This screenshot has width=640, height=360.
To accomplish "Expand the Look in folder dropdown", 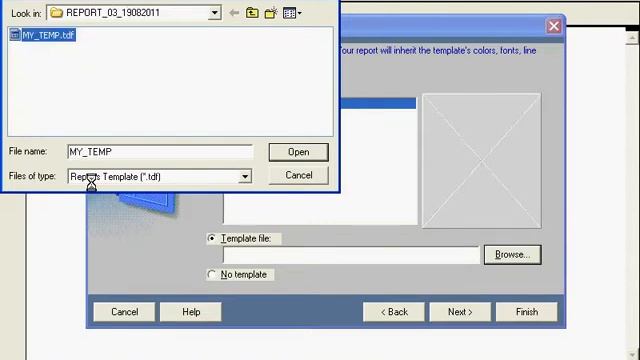I will (214, 13).
